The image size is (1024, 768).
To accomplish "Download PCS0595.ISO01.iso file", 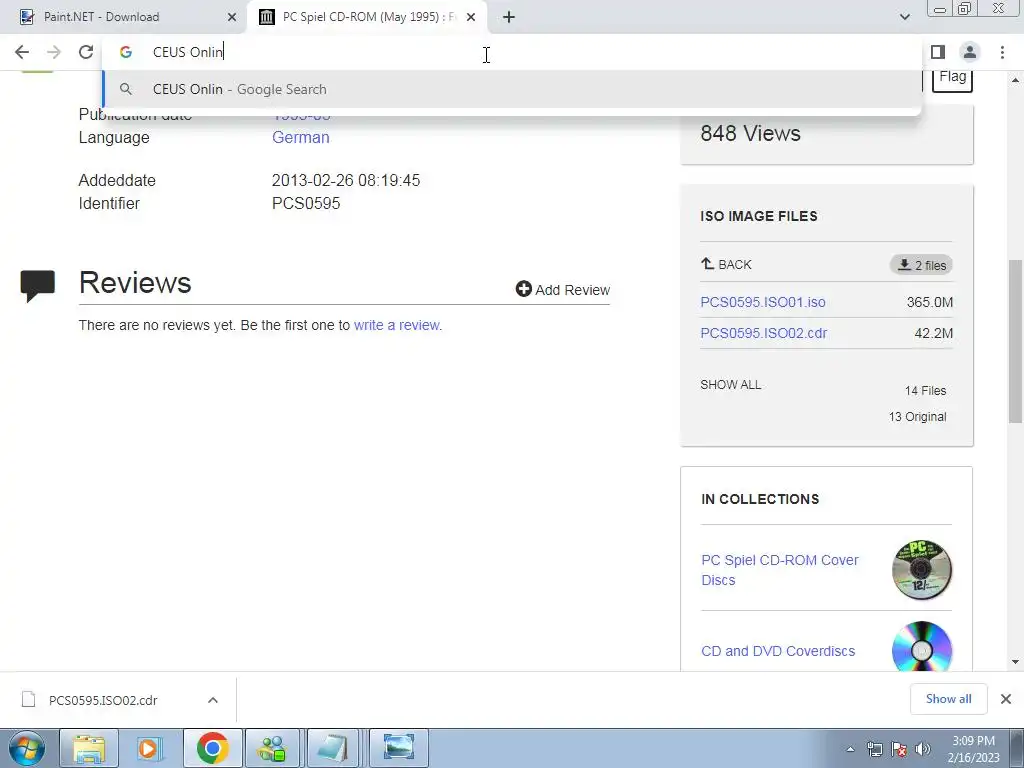I will [x=763, y=302].
